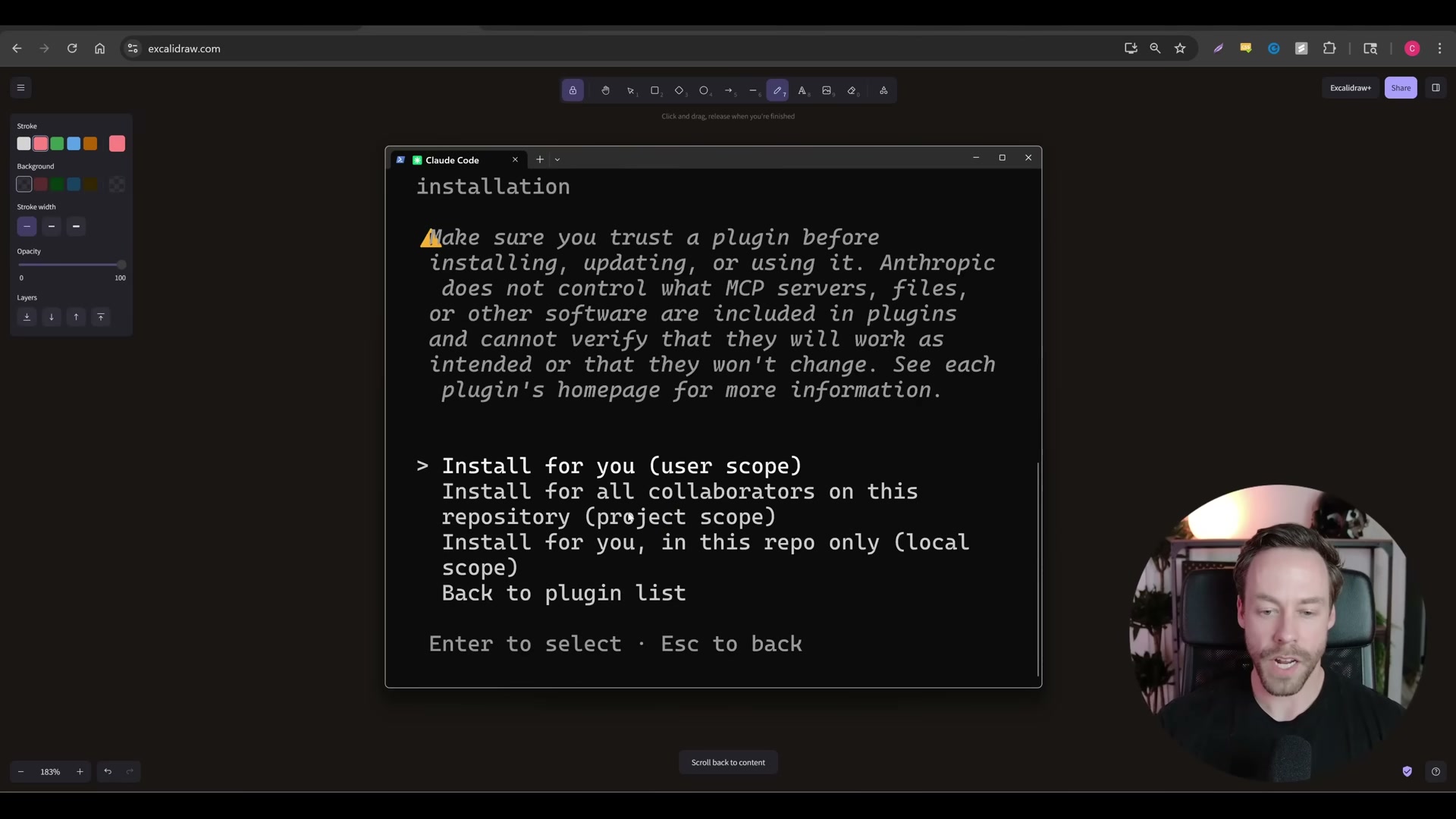Select the Line tool
This screenshot has height=819, width=1456.
753,91
